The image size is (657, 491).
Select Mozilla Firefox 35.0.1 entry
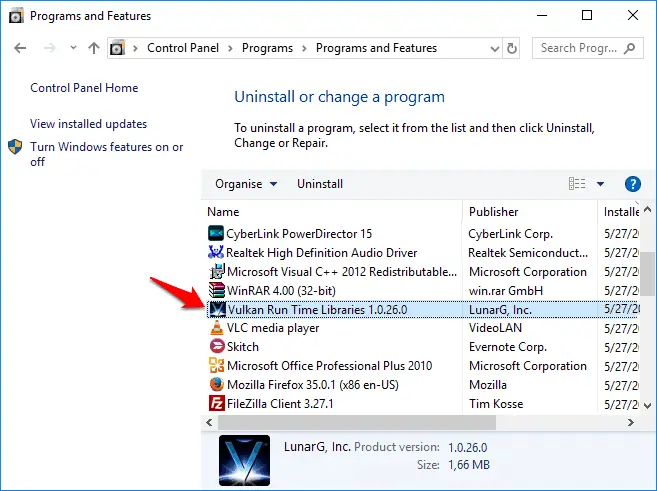click(x=313, y=385)
